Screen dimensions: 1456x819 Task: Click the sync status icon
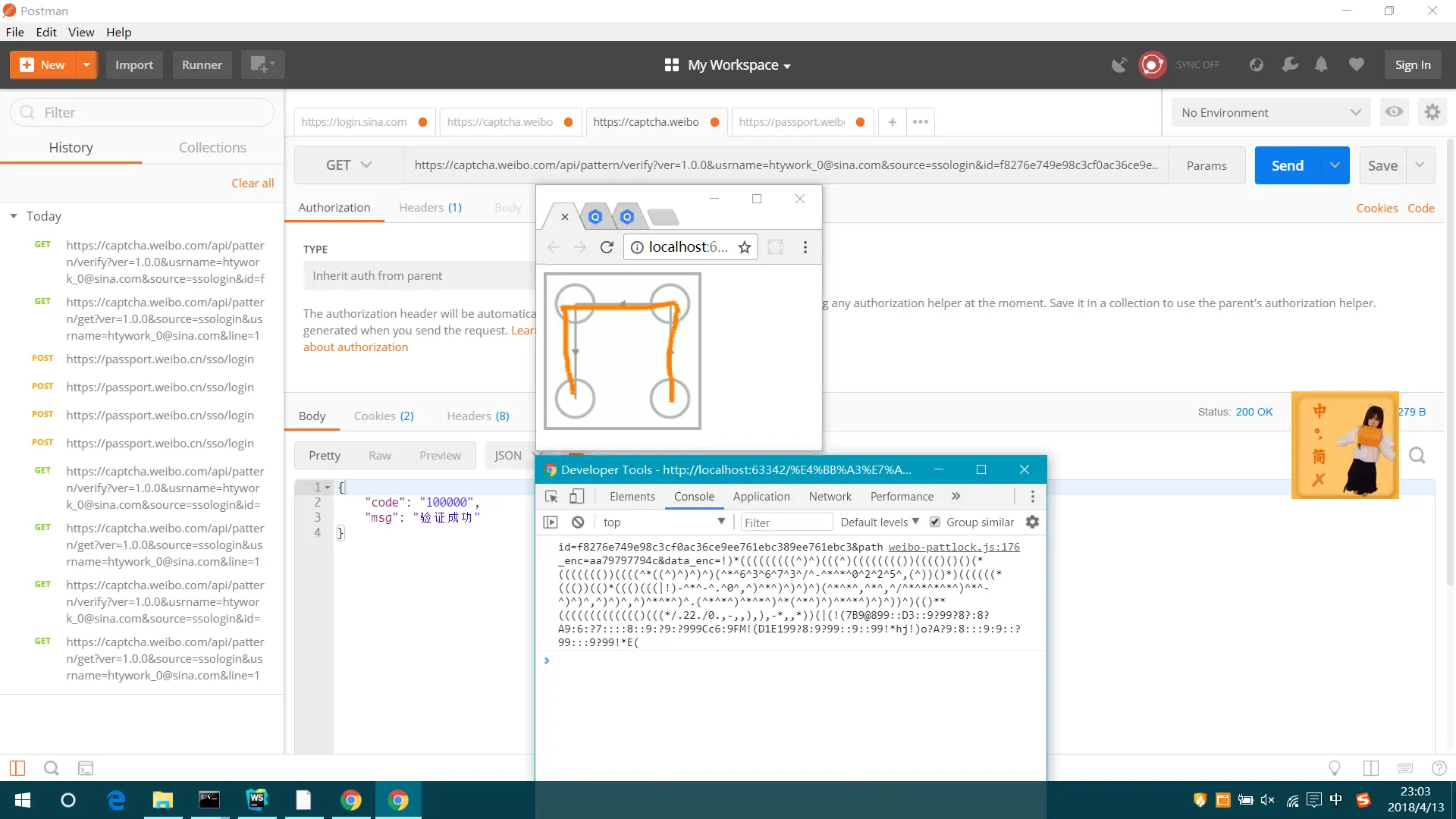pyautogui.click(x=1152, y=65)
